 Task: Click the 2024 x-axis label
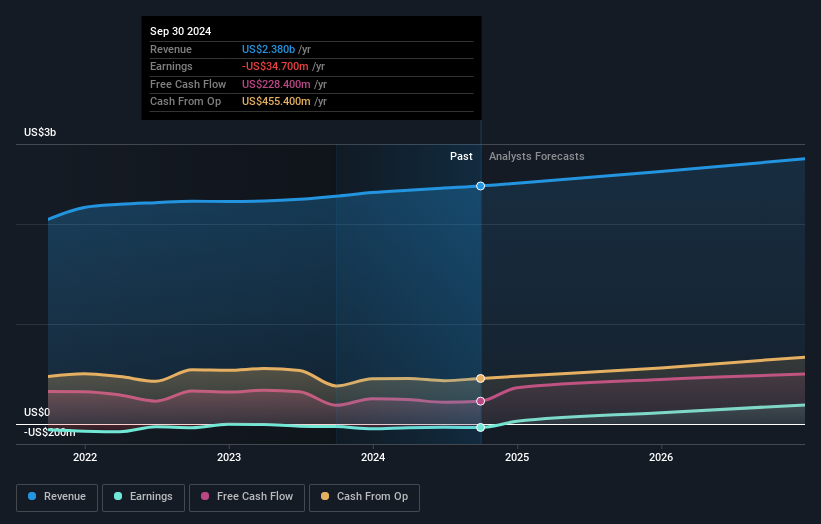(x=373, y=458)
